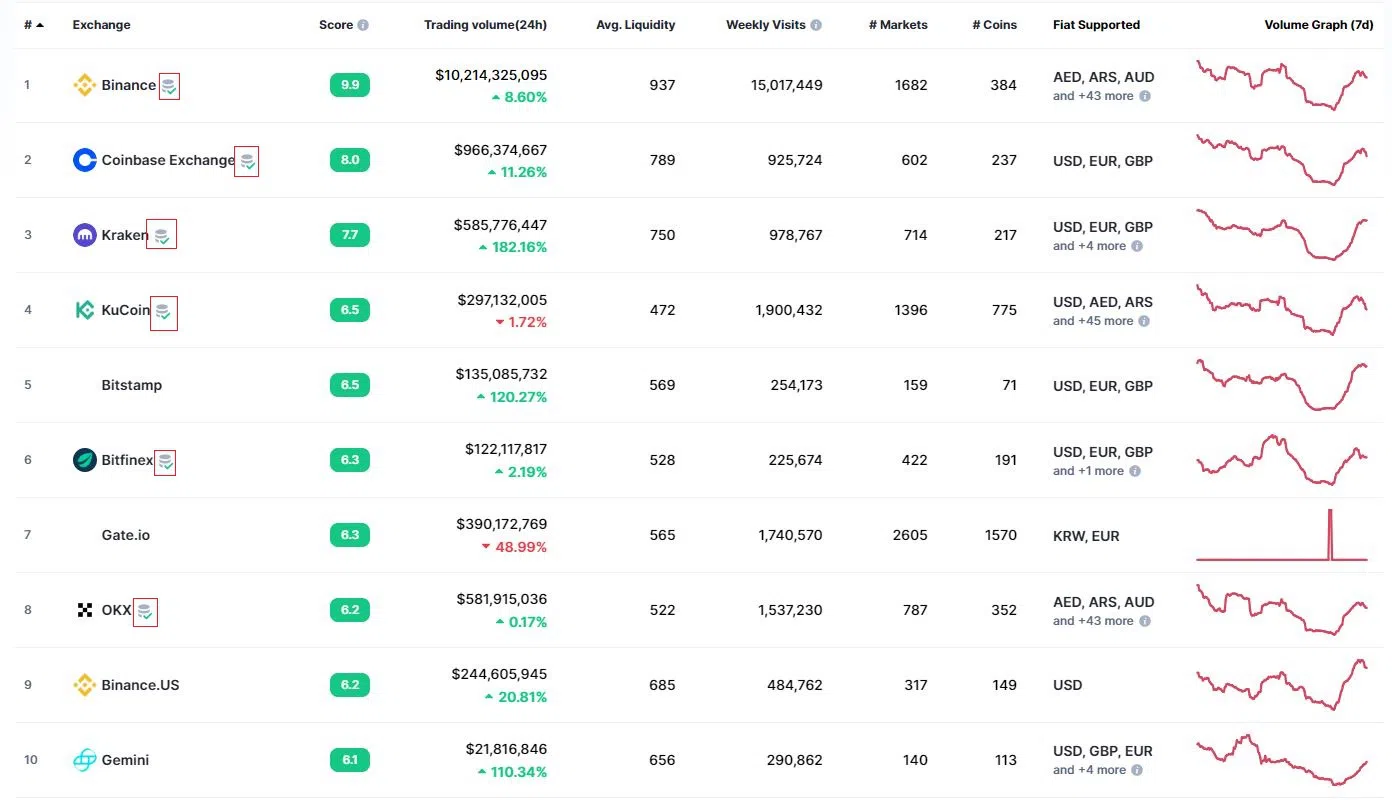Expand Binance's 'and +43 more' fiat list
Screen dimensions: 1392x804
(x=1093, y=96)
